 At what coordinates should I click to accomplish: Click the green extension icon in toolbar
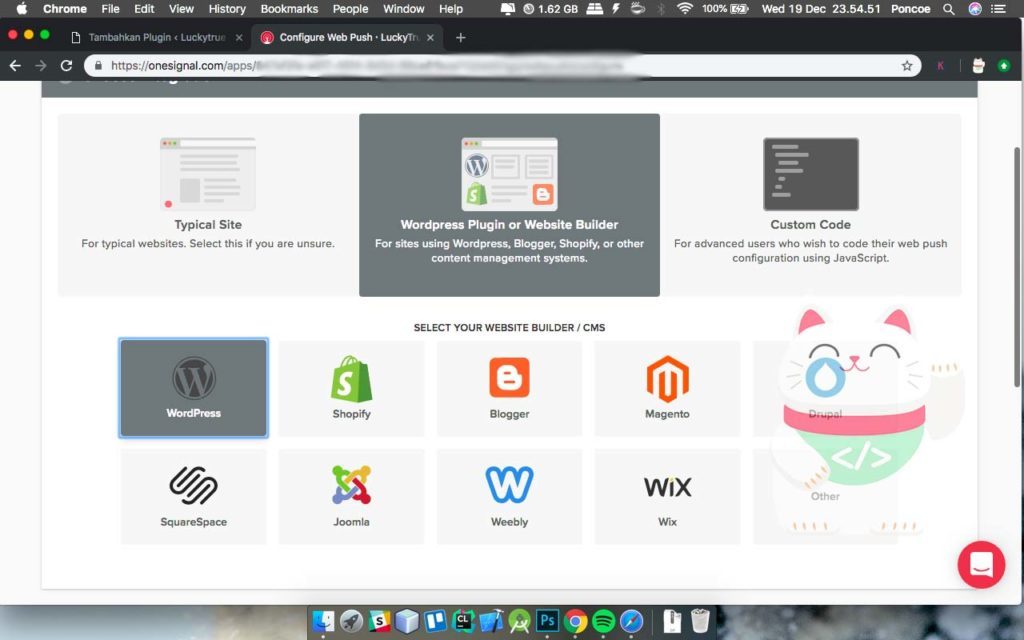(1004, 65)
